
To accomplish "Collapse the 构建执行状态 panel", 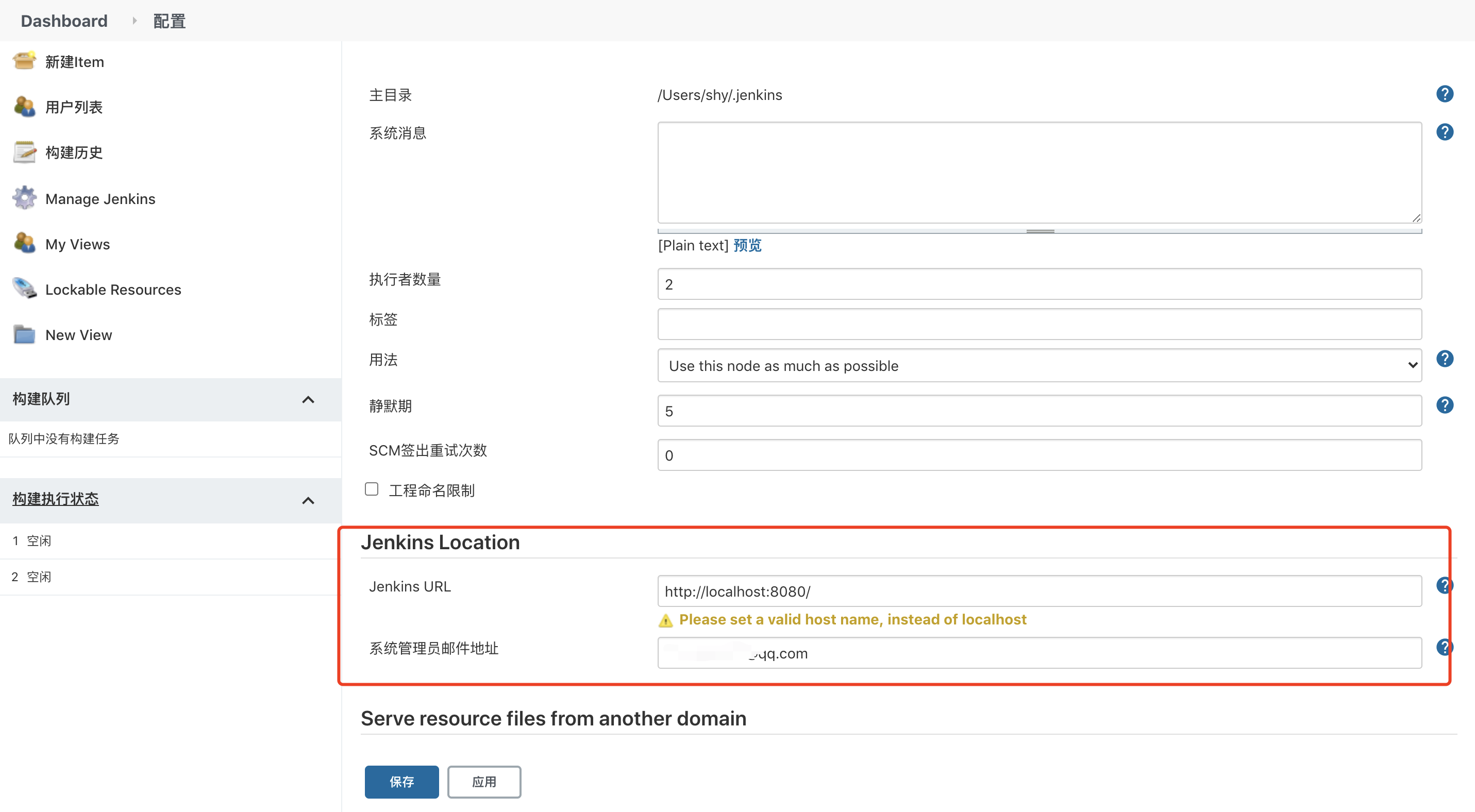I will click(x=309, y=500).
